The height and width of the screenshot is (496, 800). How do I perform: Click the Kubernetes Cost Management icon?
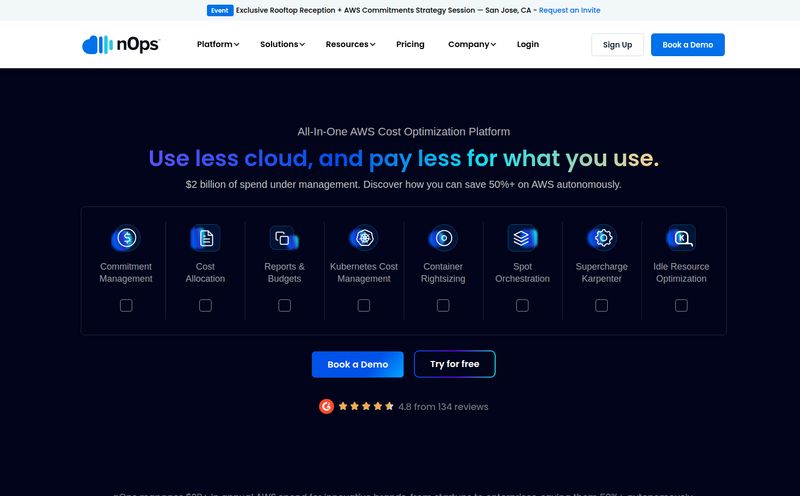(x=364, y=238)
